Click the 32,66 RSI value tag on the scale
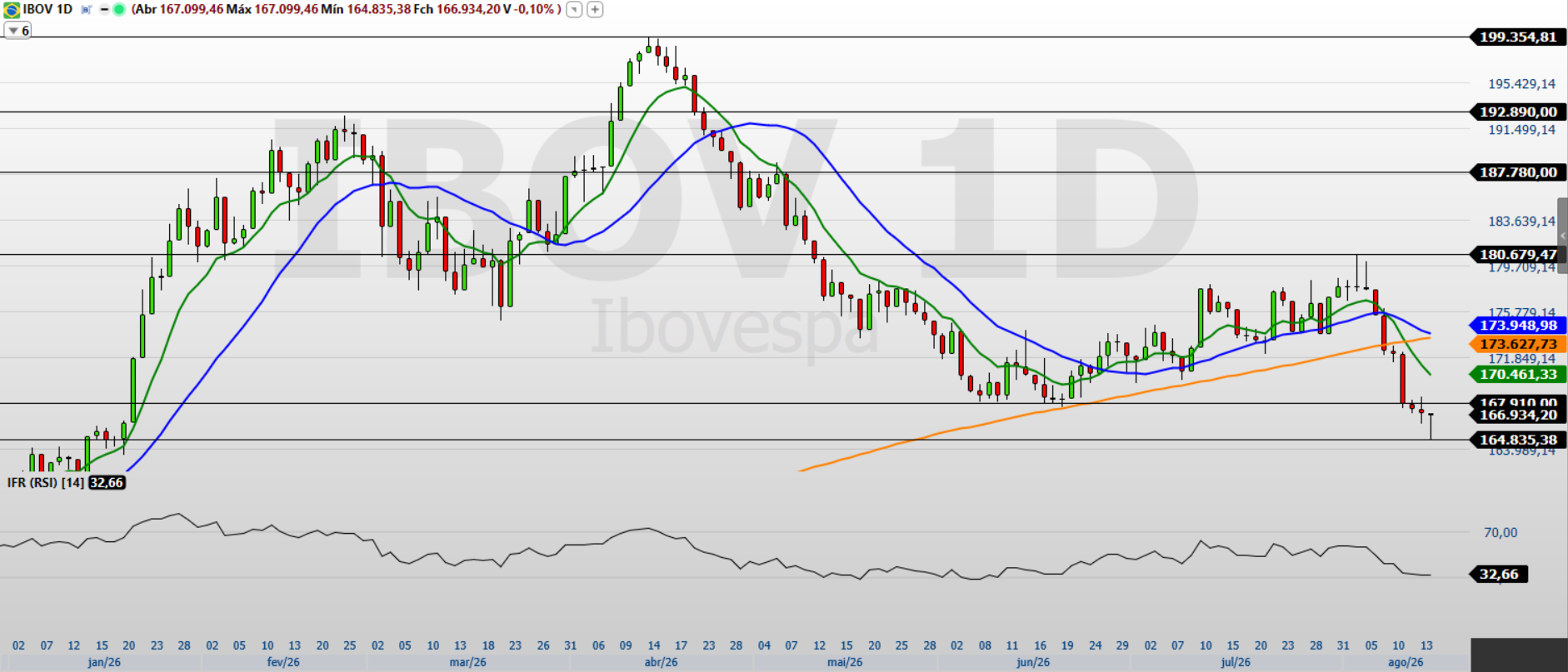Image resolution: width=1568 pixels, height=672 pixels. coord(1498,575)
